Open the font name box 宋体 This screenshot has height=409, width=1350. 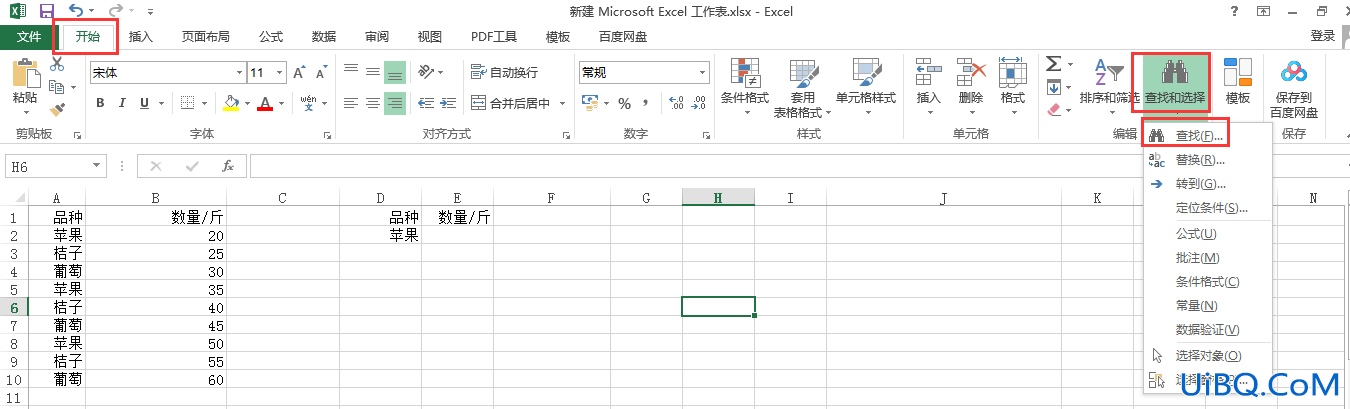pos(167,73)
